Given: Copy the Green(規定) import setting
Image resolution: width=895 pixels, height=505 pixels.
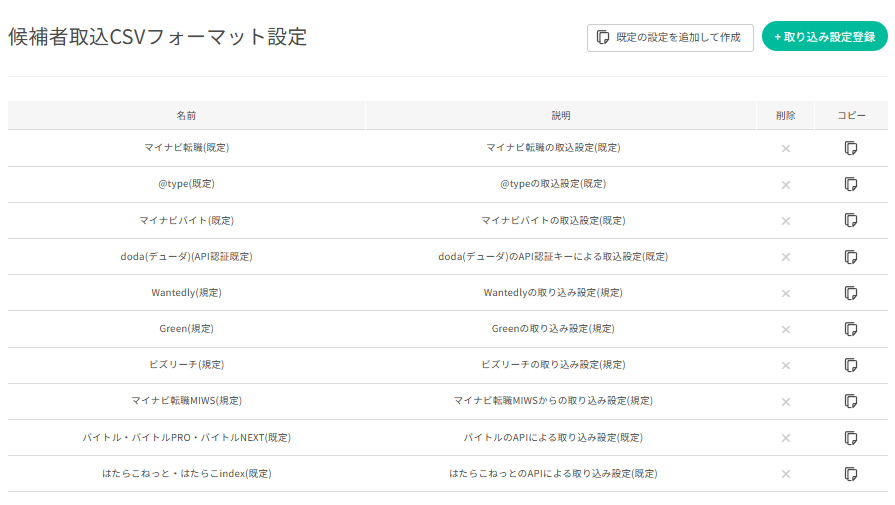Looking at the screenshot, I should [851, 329].
